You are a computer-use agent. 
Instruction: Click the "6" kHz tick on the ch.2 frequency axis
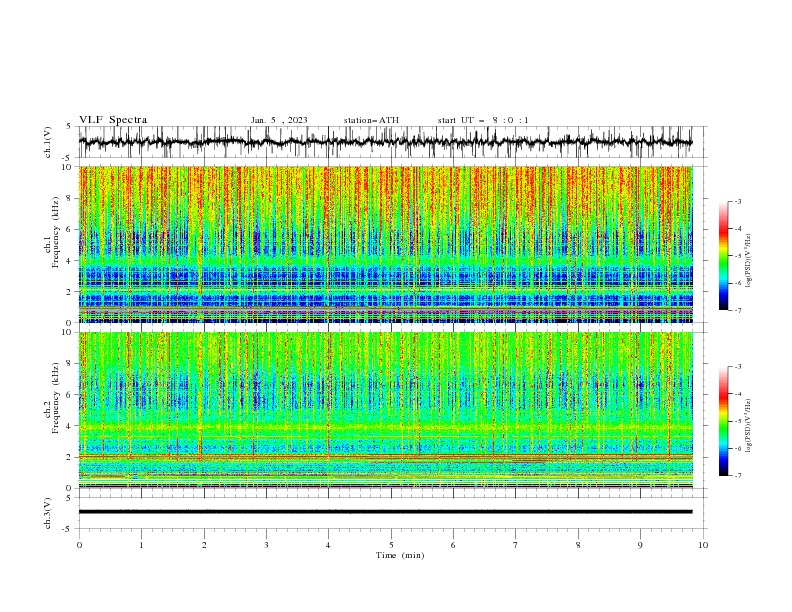[71, 395]
